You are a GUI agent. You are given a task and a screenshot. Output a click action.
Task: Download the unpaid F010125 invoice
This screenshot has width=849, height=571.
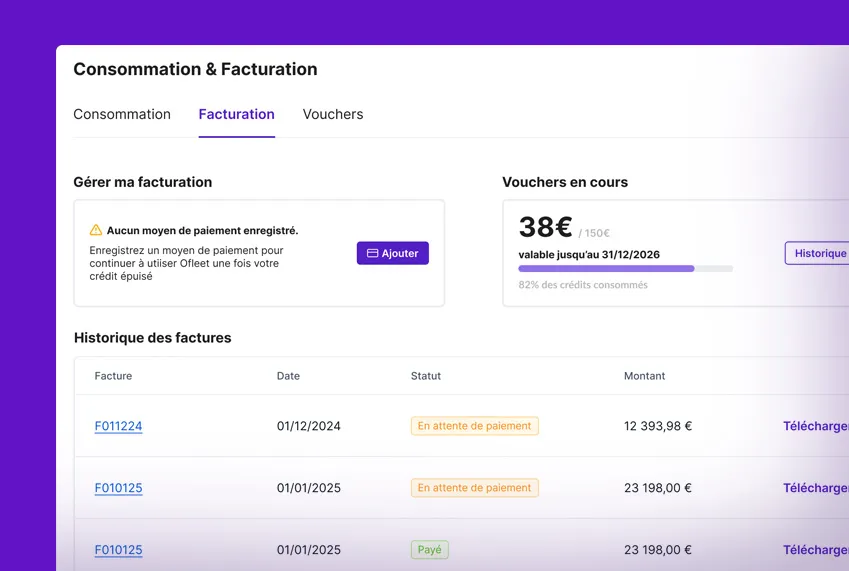click(x=814, y=488)
